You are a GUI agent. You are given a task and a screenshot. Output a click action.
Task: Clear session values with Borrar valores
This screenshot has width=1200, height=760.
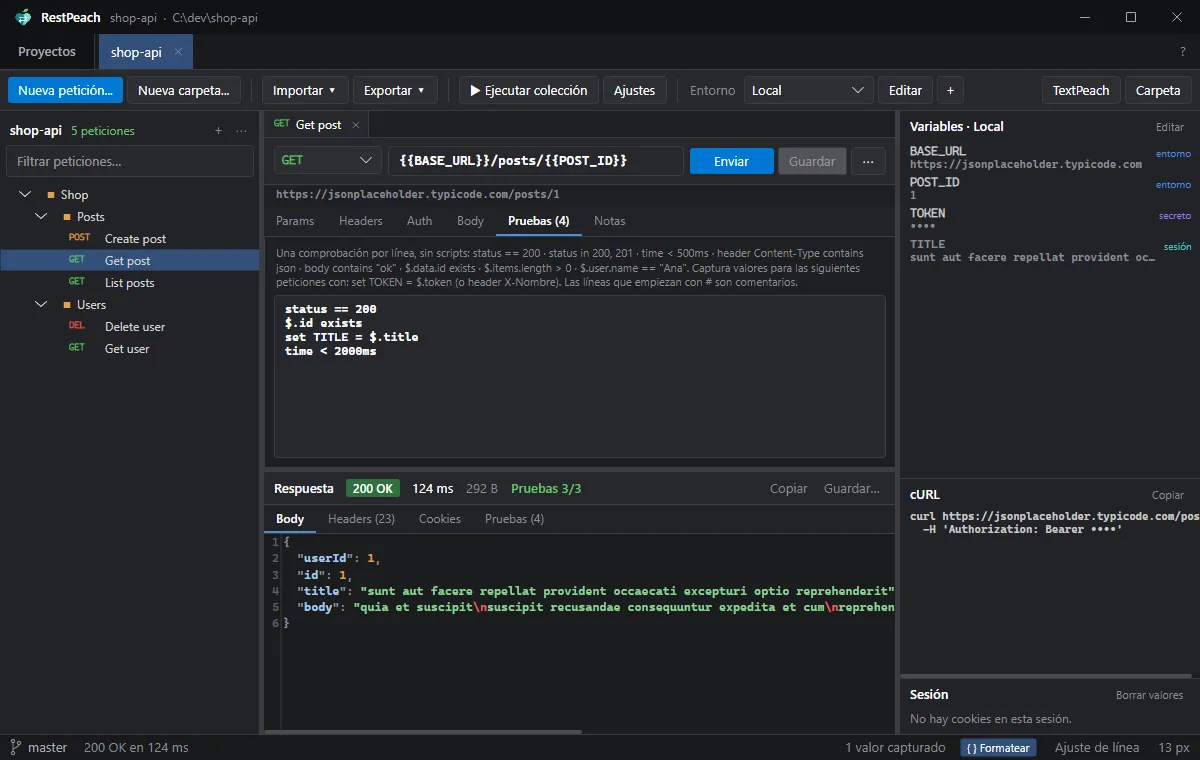(x=1150, y=695)
